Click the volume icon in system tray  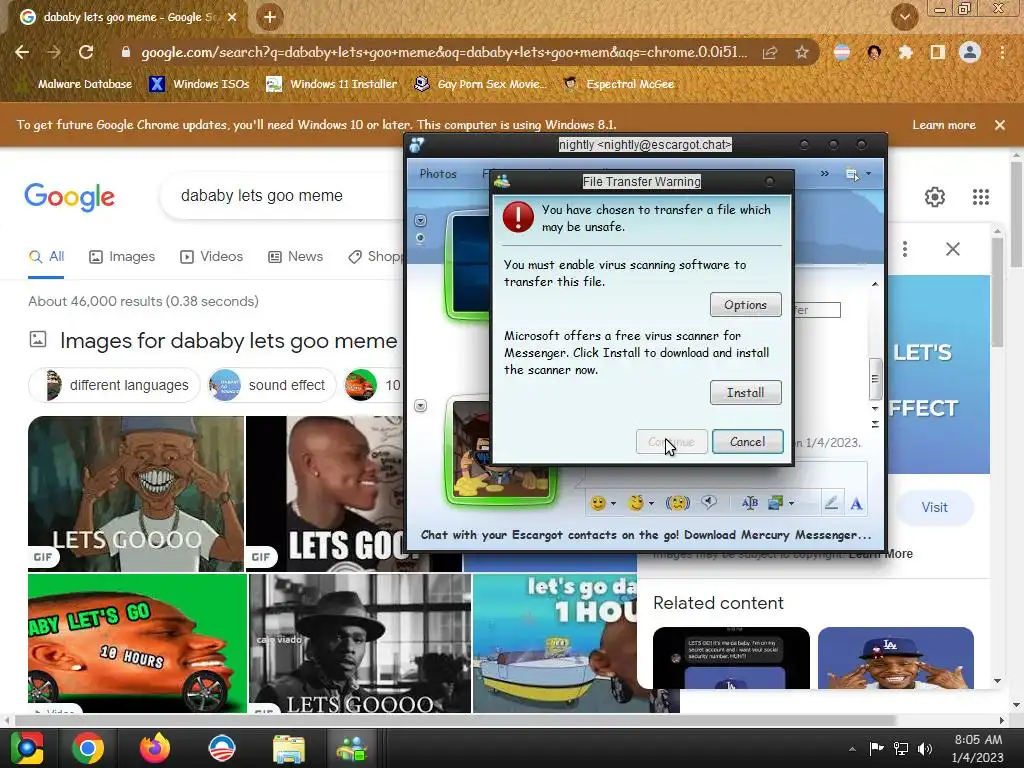pyautogui.click(x=925, y=748)
